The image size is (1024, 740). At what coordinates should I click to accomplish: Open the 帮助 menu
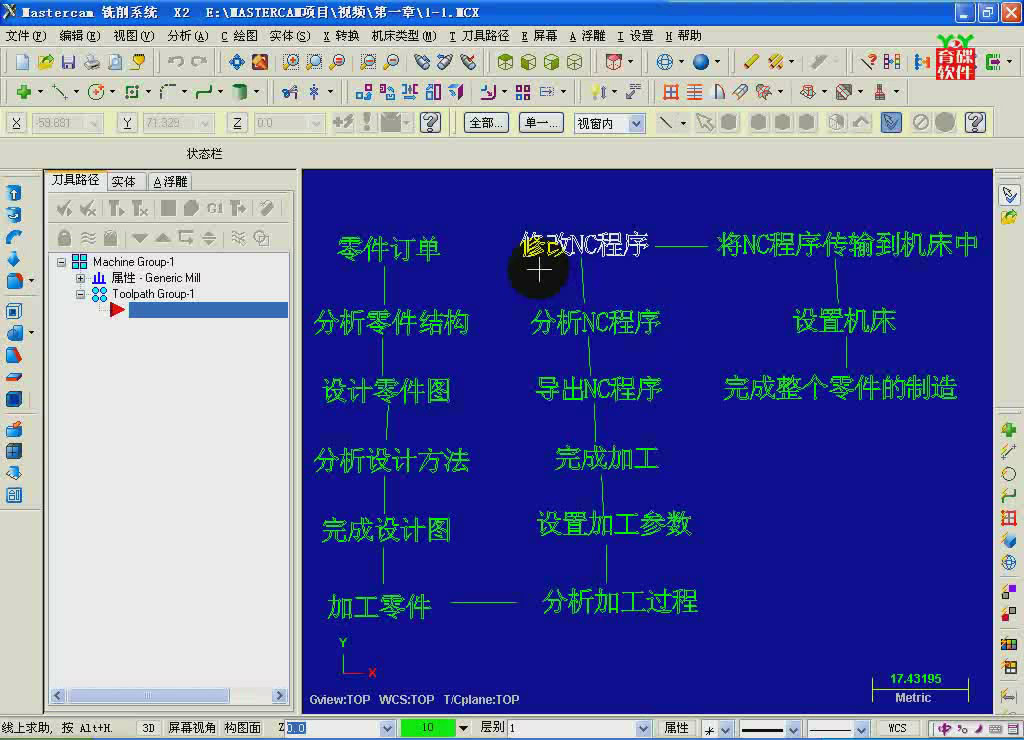pyautogui.click(x=683, y=36)
